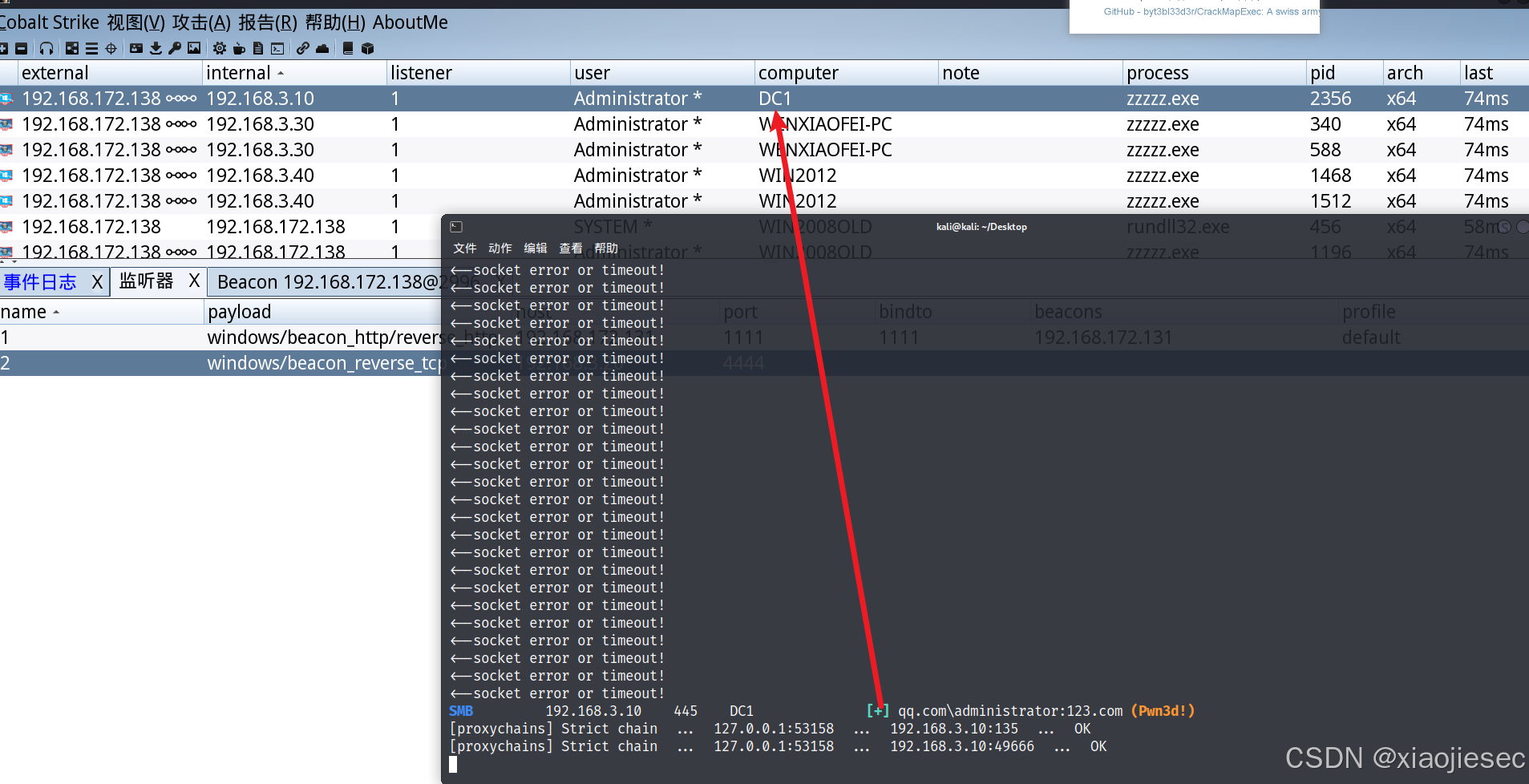
Task: Sort sessions by the pid column header
Action: 1345,73
